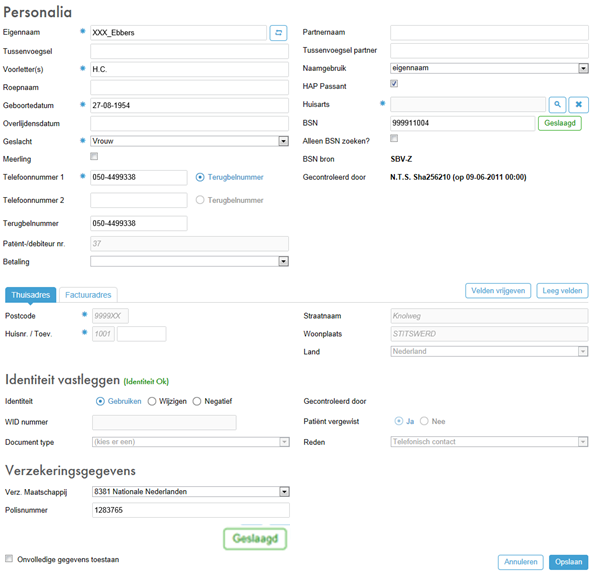Toggle the HAP Passant checkbox
This screenshot has height=575, width=597.
(394, 83)
